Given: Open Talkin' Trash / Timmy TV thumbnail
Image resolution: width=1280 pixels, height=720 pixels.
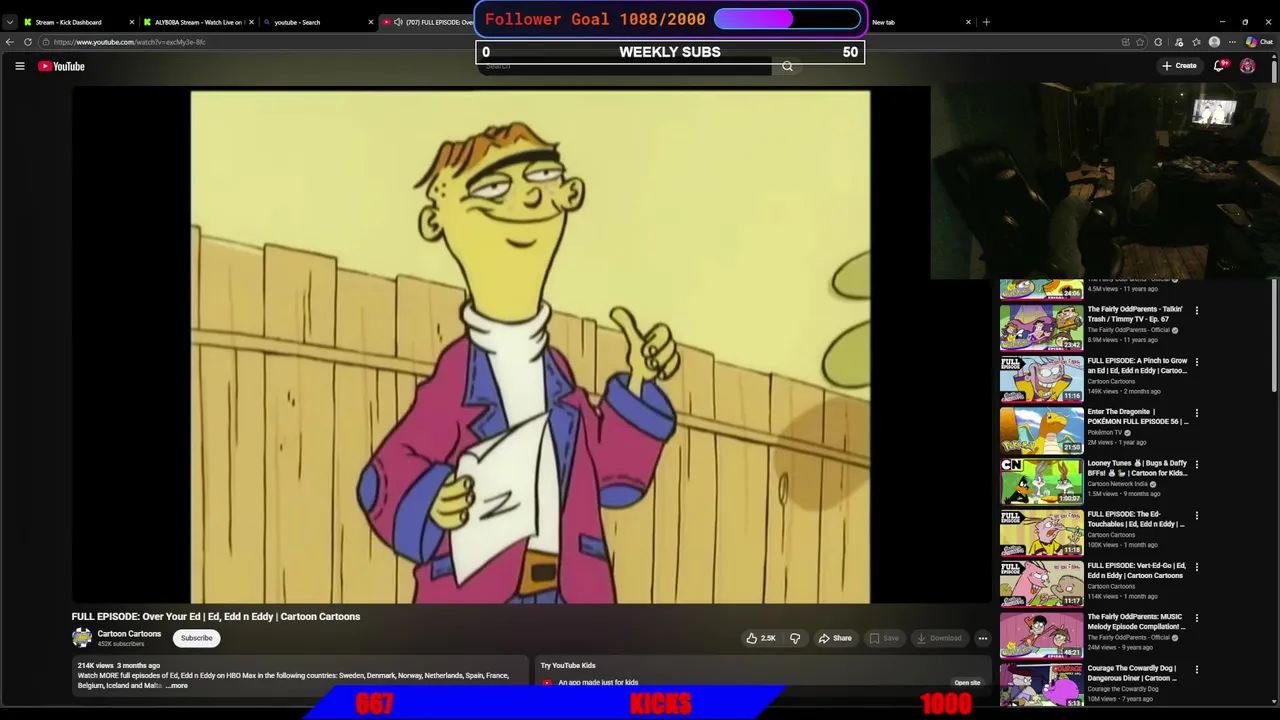Looking at the screenshot, I should (1041, 326).
